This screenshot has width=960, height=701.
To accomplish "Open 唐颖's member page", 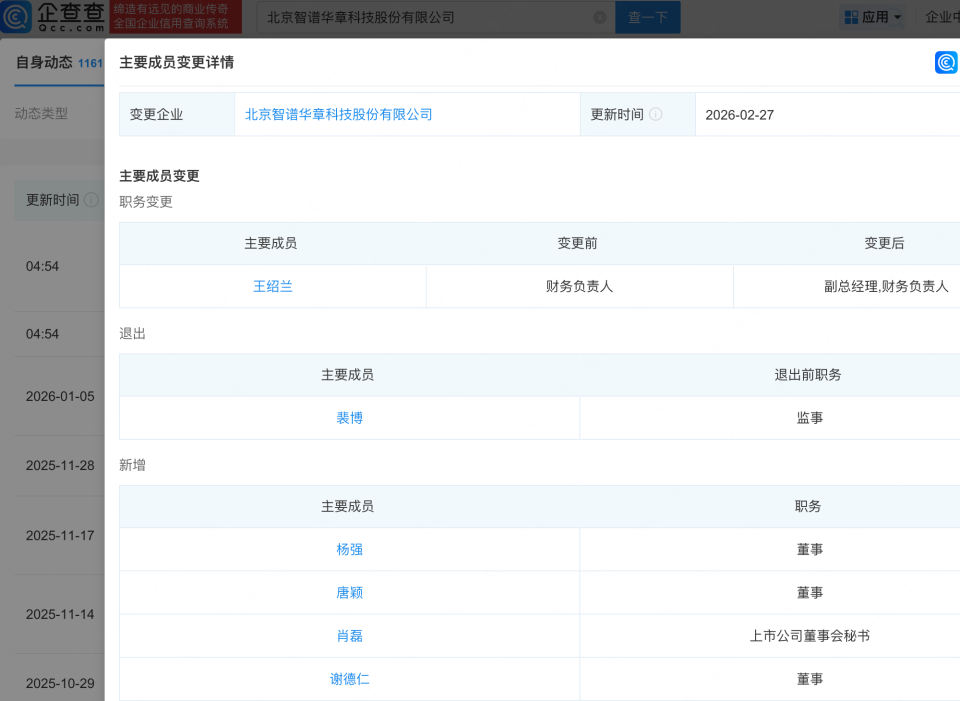I will coord(348,592).
